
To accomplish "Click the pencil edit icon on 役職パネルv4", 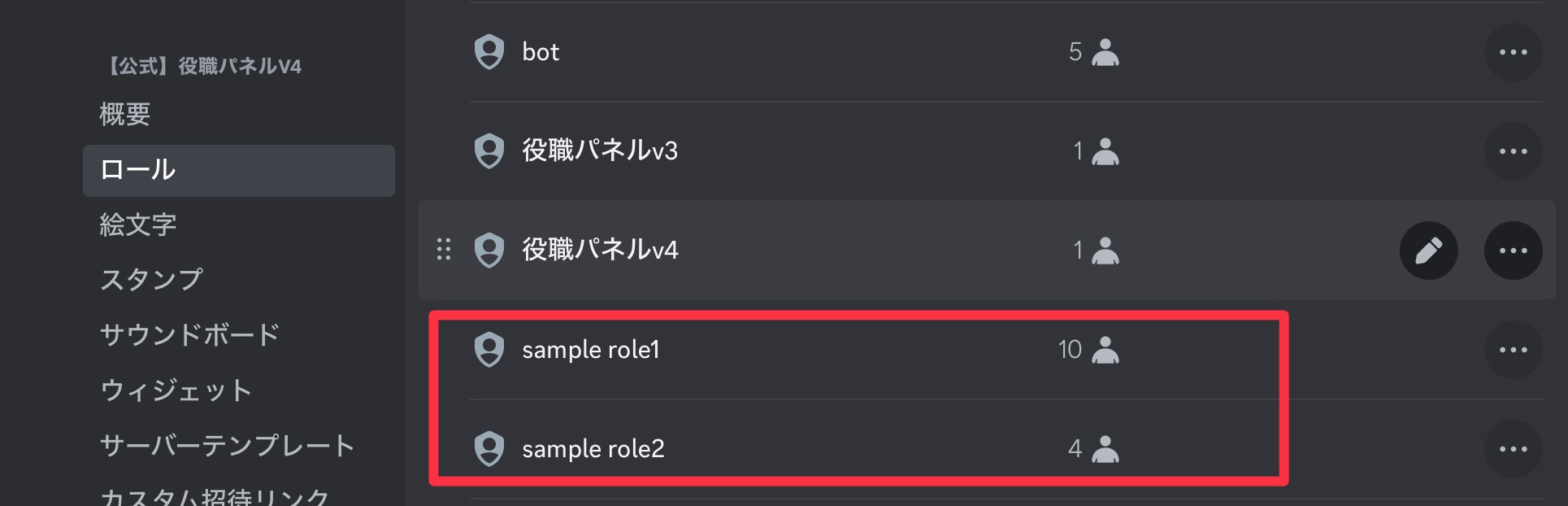I will click(1429, 251).
